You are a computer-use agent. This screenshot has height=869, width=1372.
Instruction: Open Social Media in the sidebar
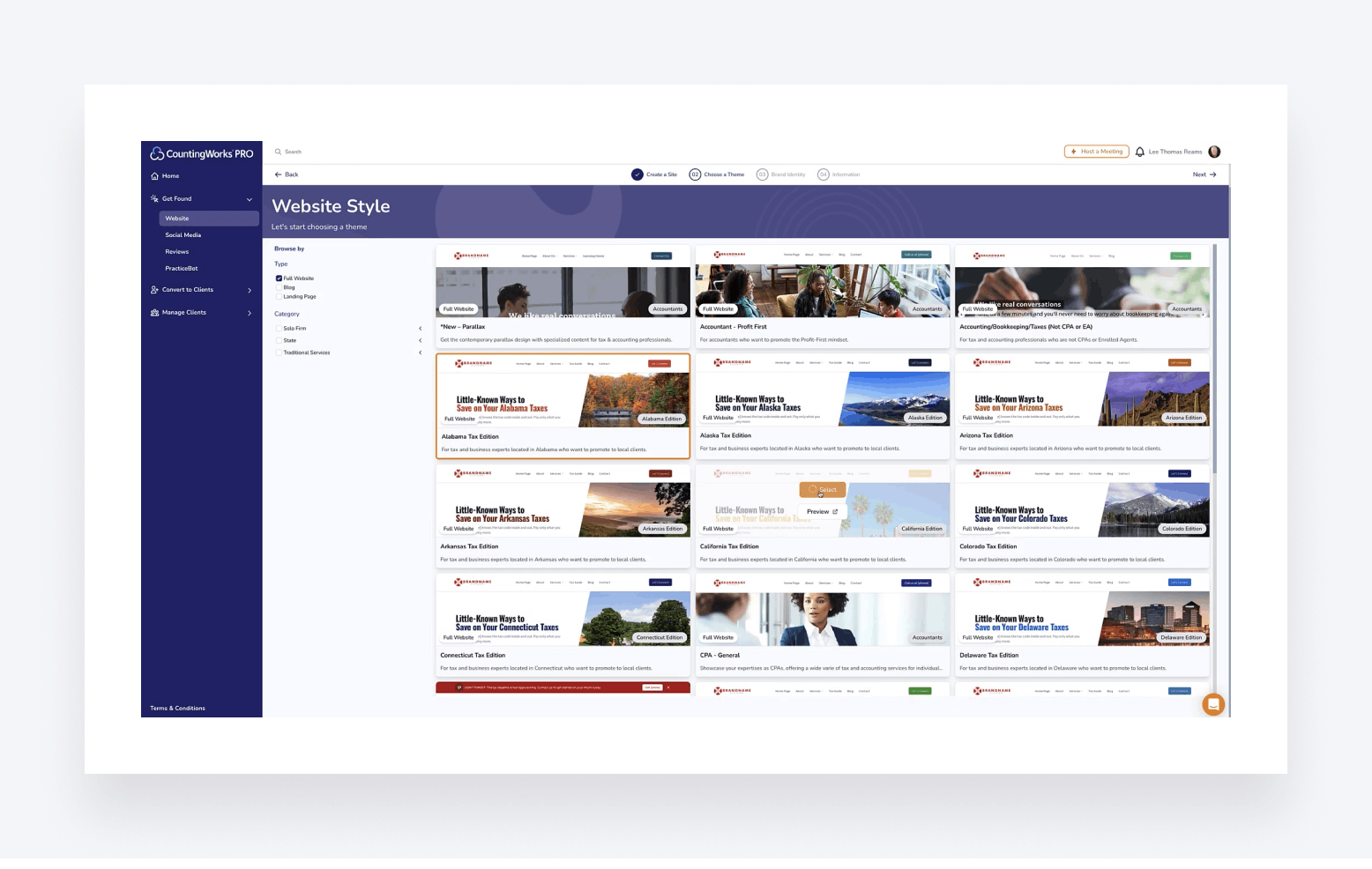point(183,235)
